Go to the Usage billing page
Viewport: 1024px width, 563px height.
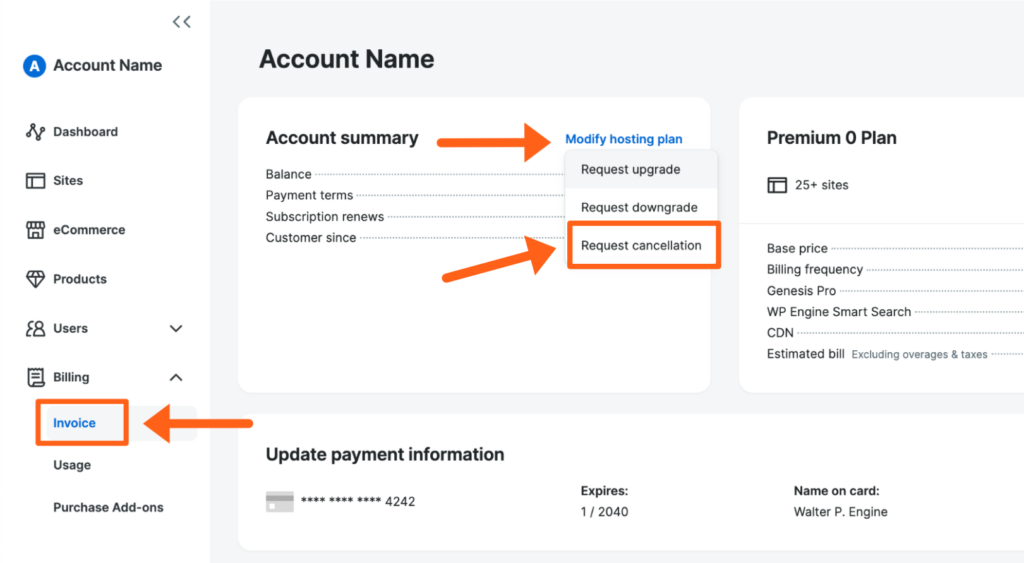coord(72,465)
